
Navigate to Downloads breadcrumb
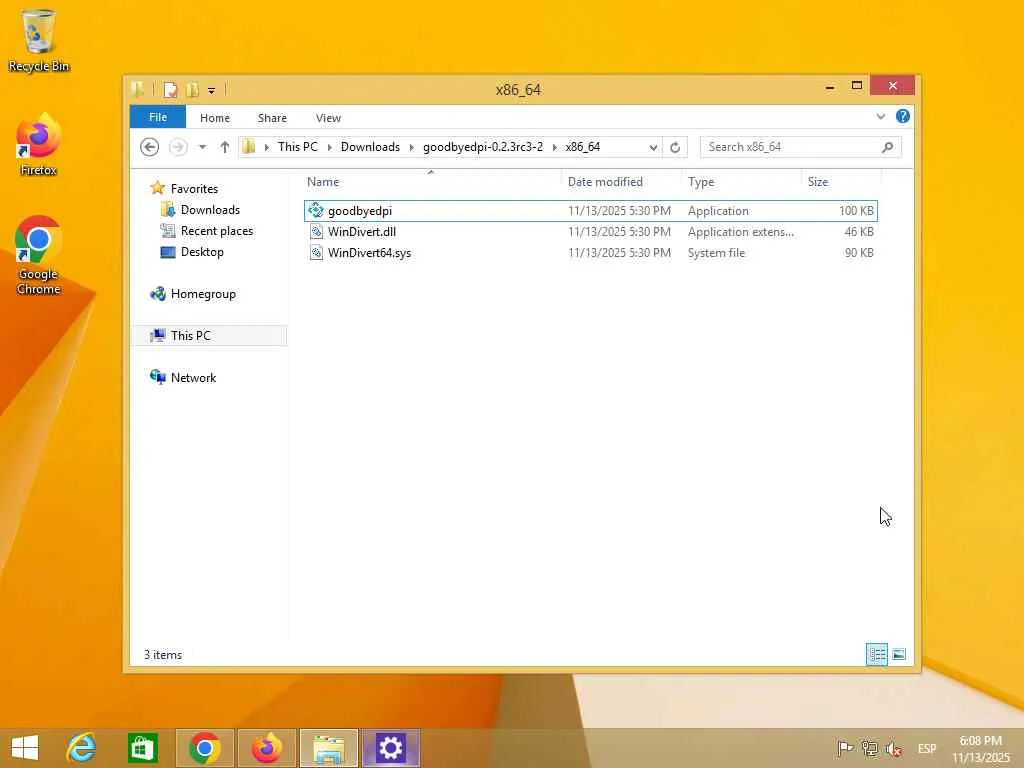coord(370,147)
